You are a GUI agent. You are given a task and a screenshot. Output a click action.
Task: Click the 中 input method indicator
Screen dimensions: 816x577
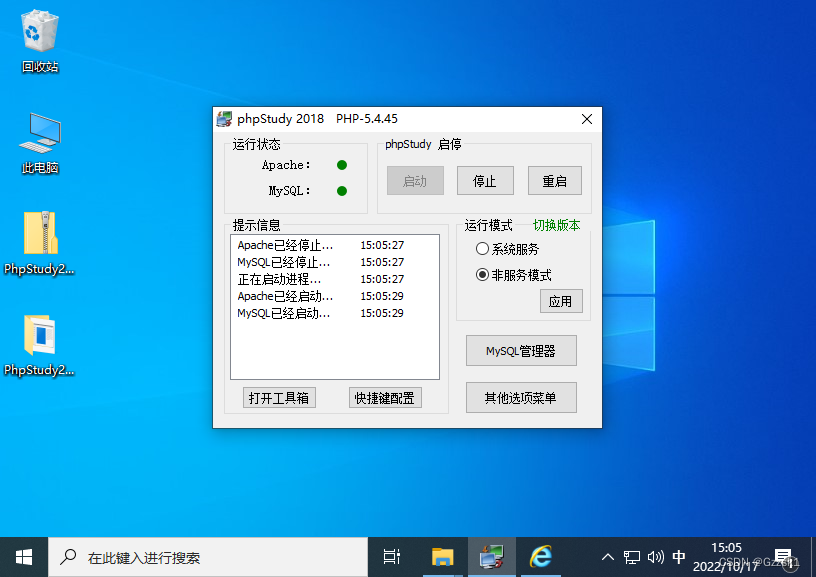[679, 557]
